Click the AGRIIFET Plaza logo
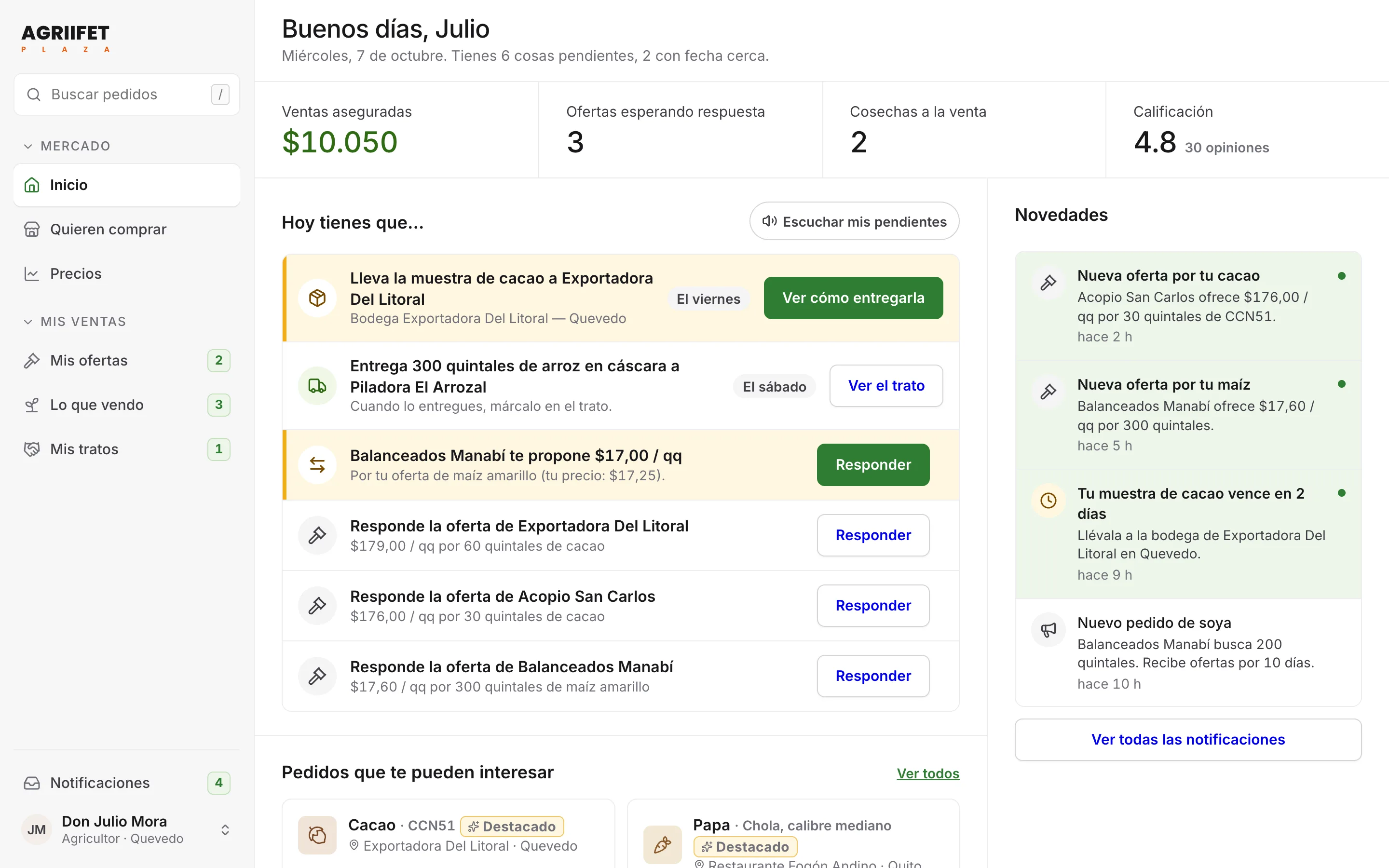Image resolution: width=1389 pixels, height=868 pixels. [x=66, y=39]
